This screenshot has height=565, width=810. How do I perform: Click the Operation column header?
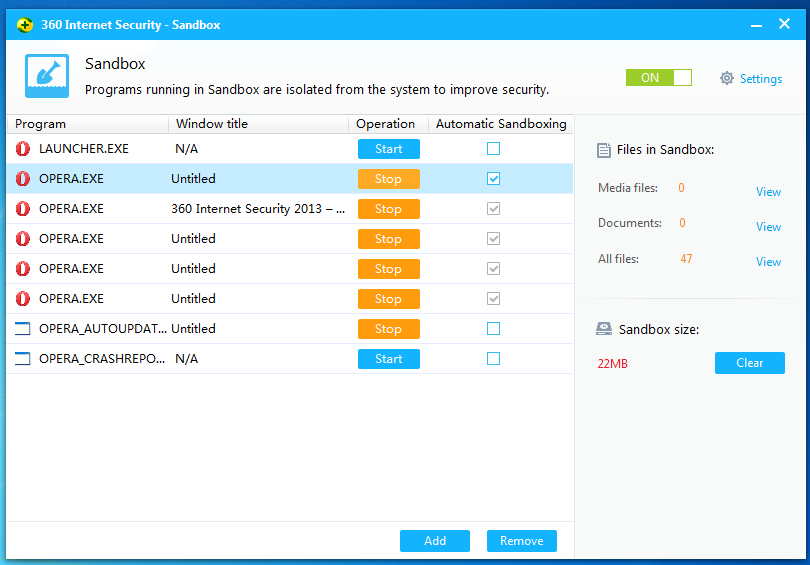click(x=388, y=124)
